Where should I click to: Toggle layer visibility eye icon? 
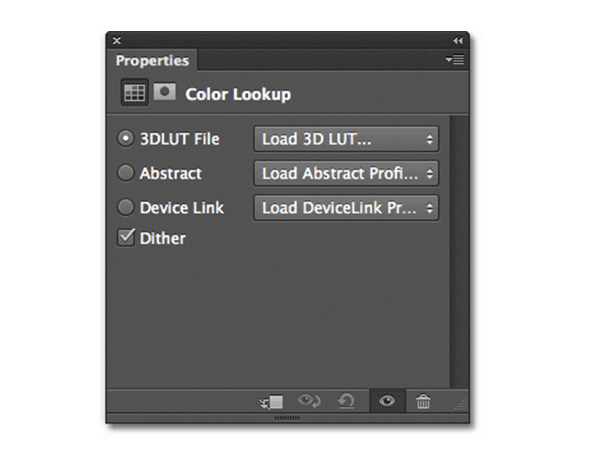(x=386, y=401)
